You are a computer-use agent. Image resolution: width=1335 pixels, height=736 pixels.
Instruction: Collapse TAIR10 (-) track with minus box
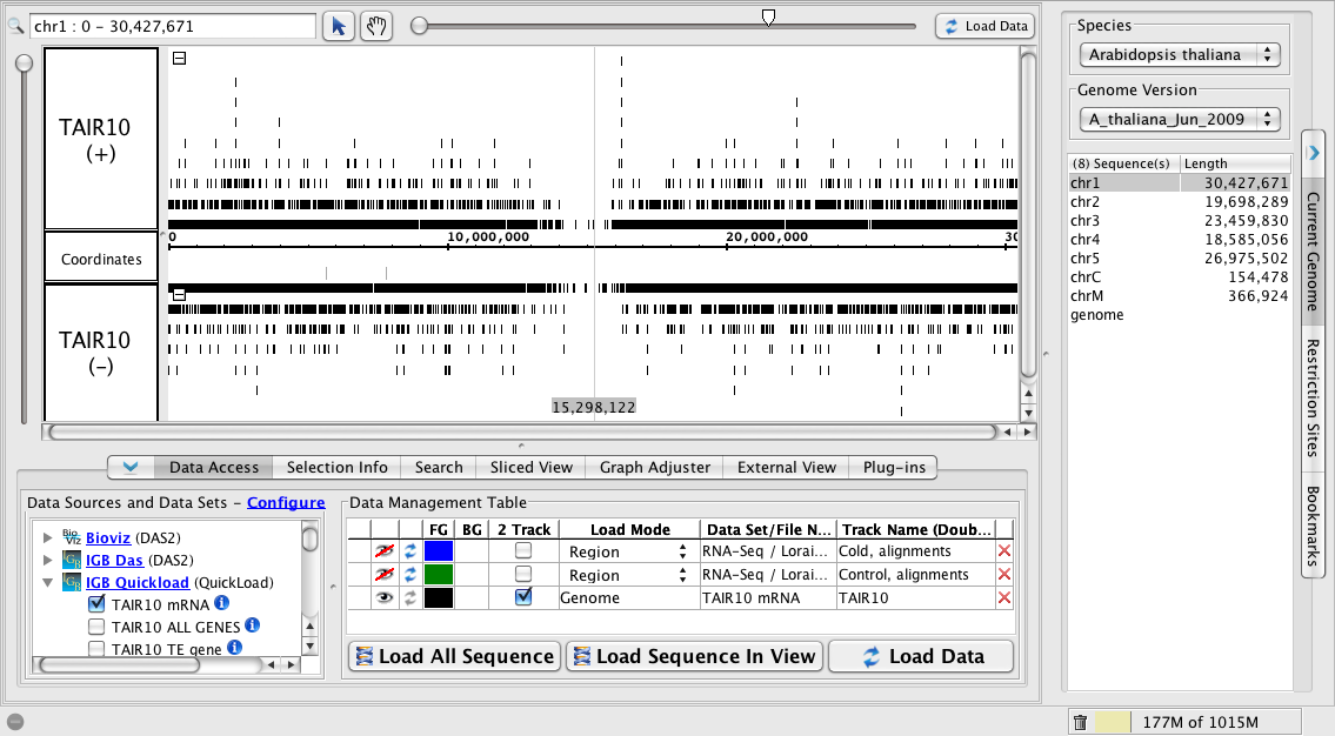click(179, 294)
